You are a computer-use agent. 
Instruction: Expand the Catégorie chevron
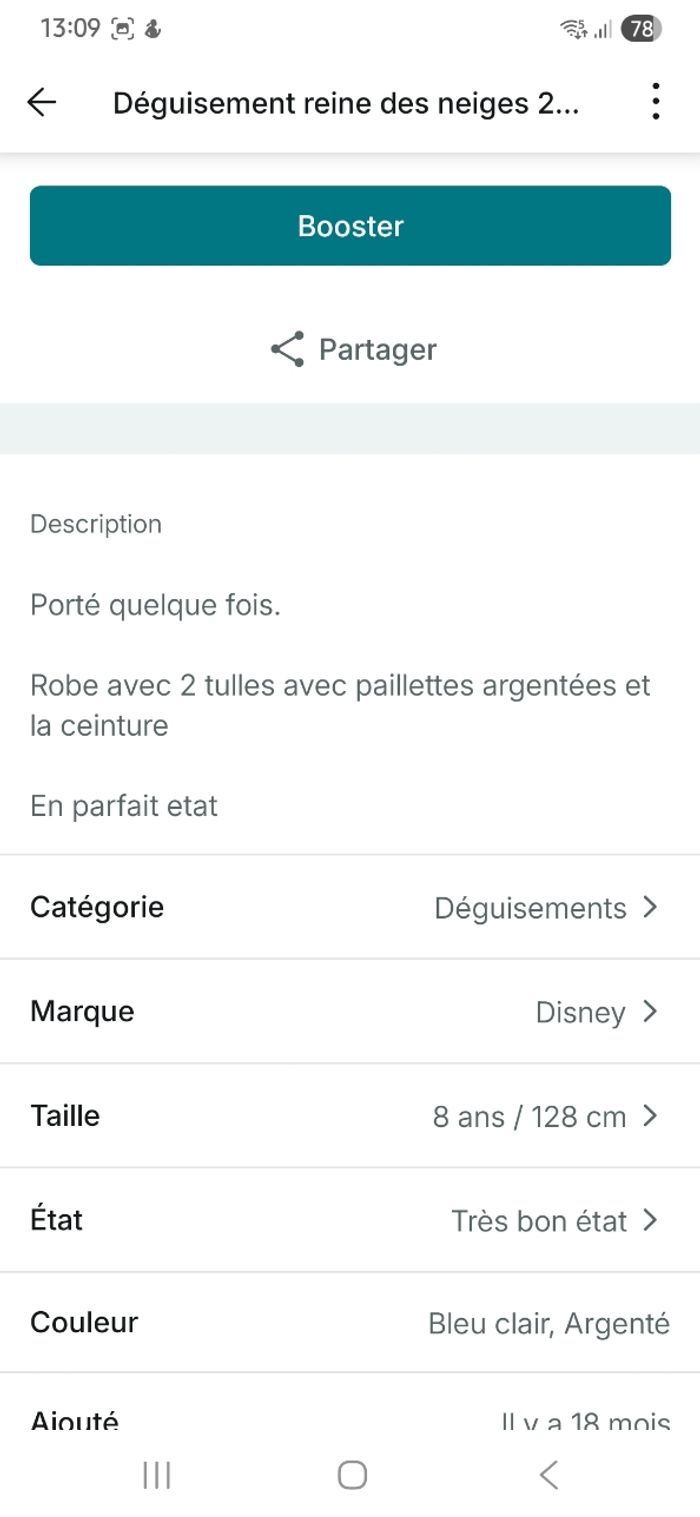(x=650, y=907)
